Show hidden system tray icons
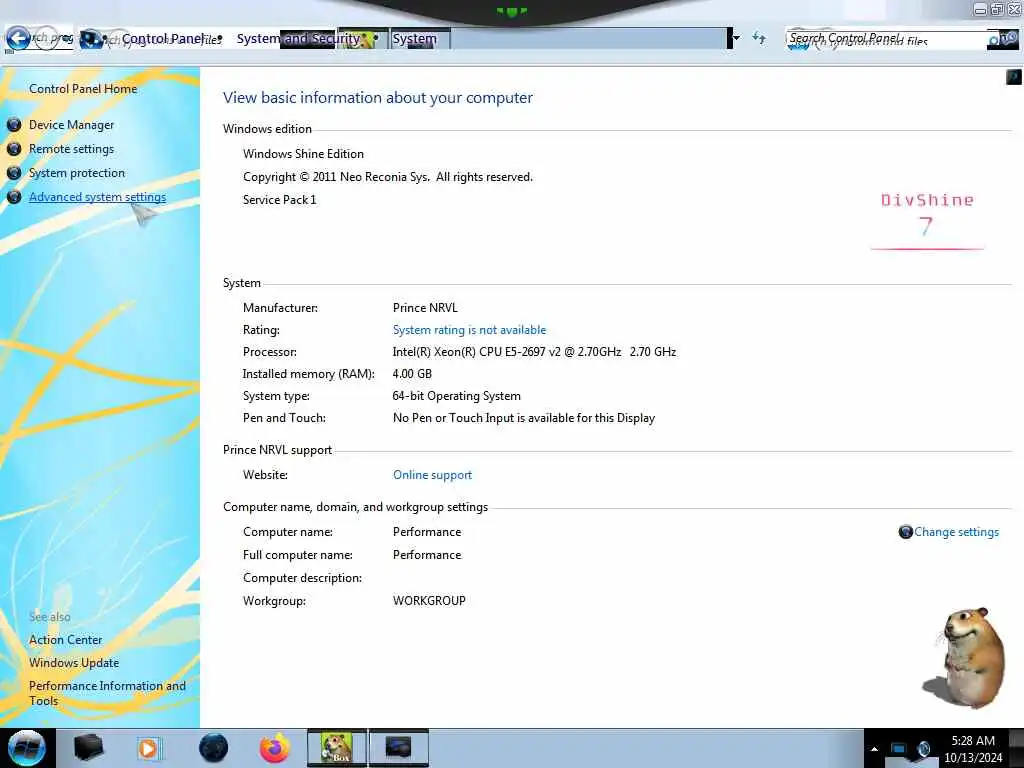Viewport: 1024px width, 768px height. [874, 749]
